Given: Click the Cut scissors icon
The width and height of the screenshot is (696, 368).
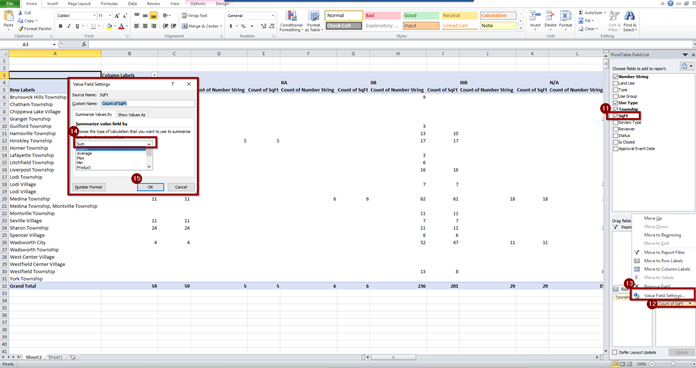Looking at the screenshot, I should 20,13.
